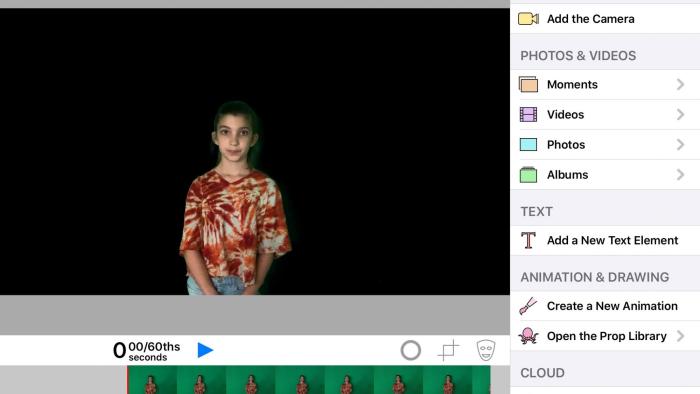Click the girl in the video preview

pos(235,199)
